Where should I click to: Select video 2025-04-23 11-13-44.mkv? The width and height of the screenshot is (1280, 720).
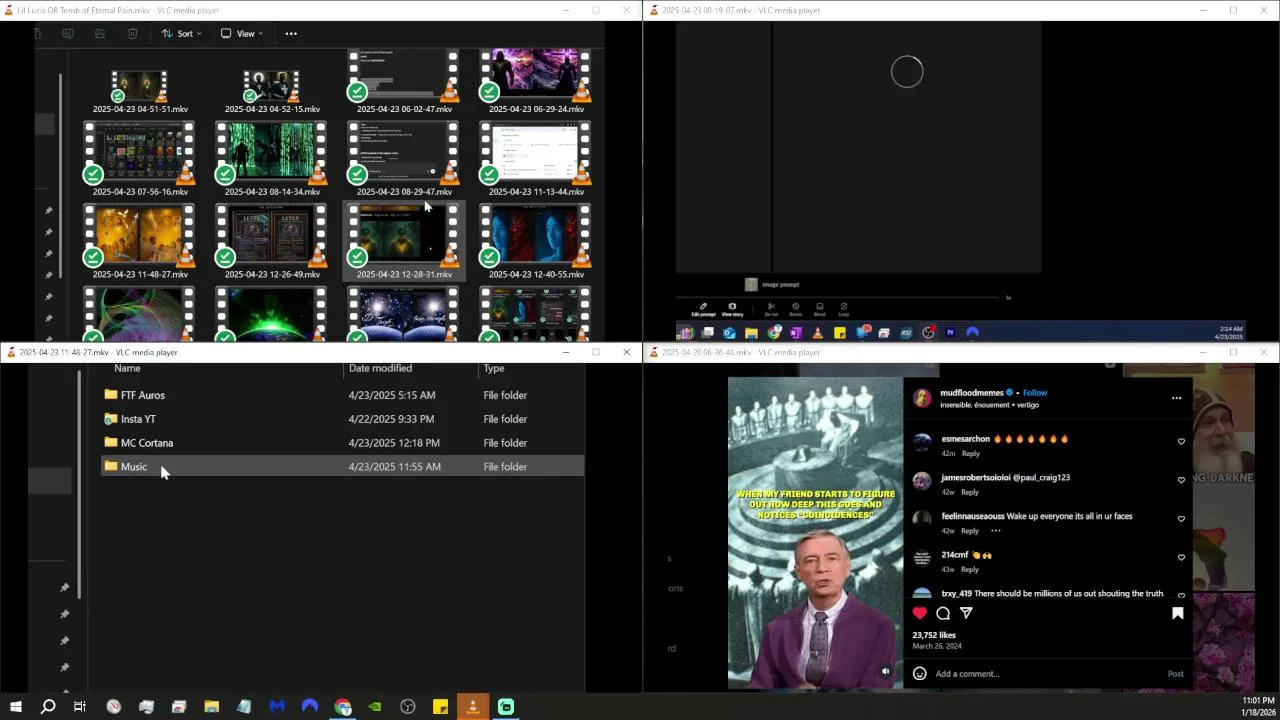(536, 160)
